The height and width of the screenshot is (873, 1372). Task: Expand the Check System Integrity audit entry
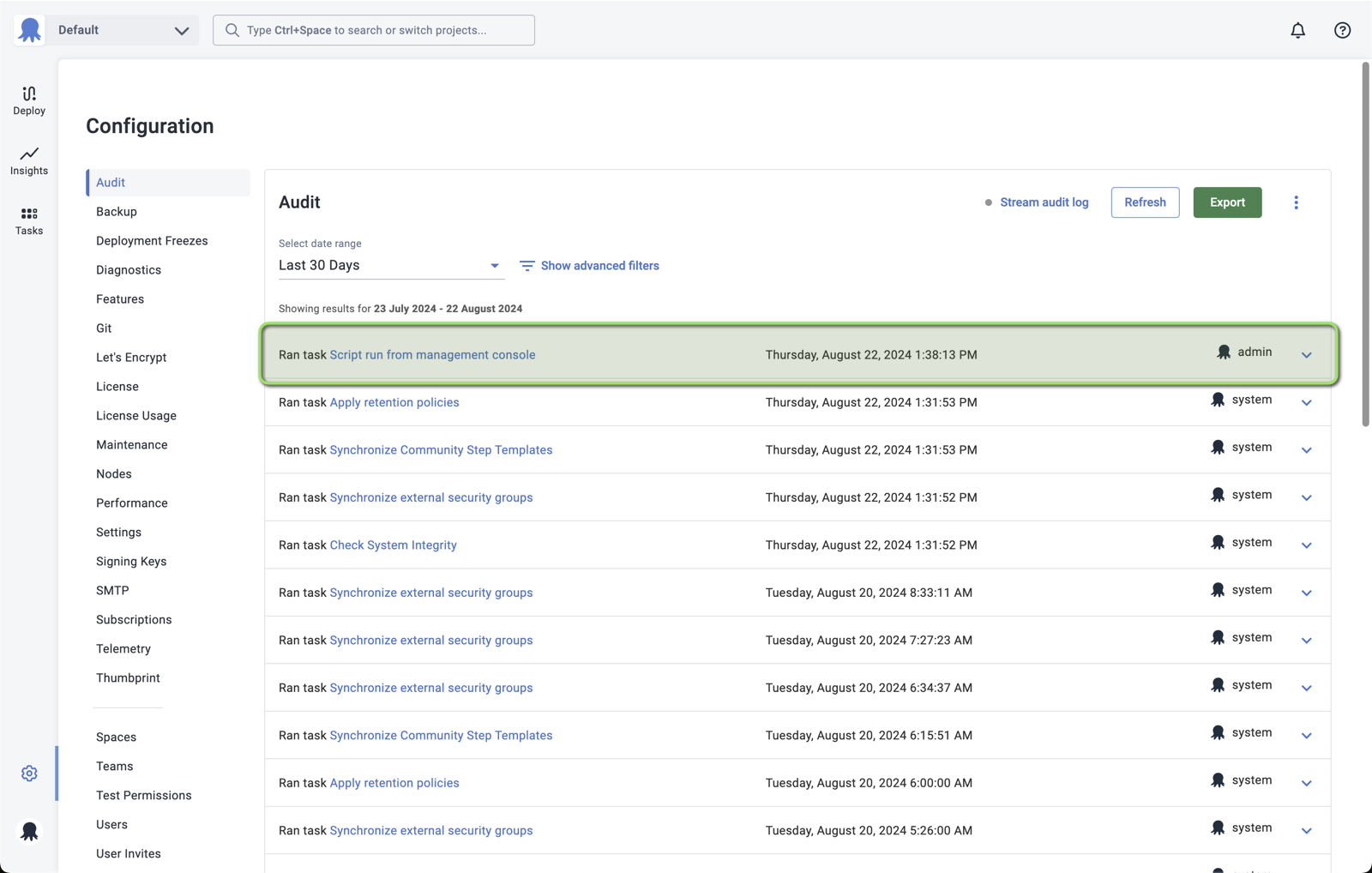coord(1306,545)
